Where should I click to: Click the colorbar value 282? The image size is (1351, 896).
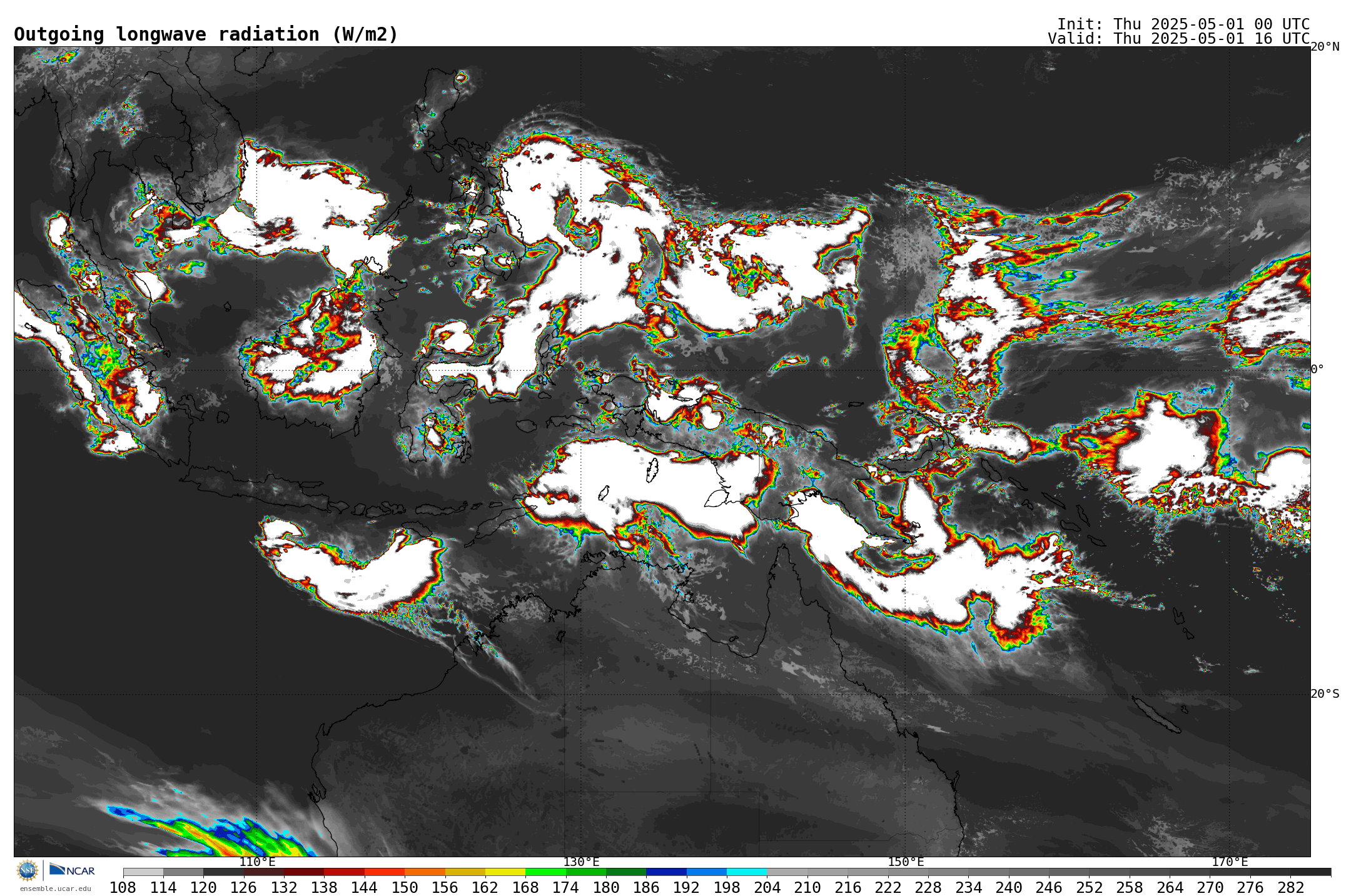pos(1290,887)
